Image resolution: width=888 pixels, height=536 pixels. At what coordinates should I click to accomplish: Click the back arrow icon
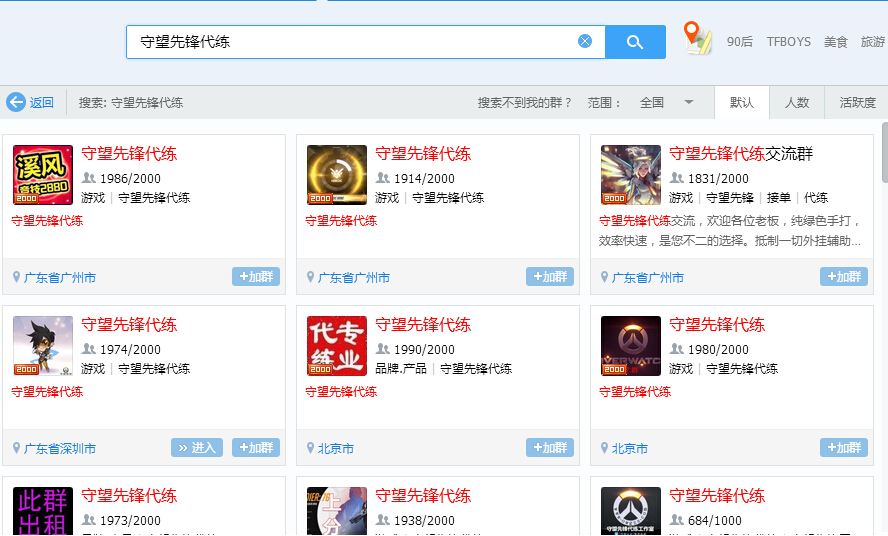pos(16,102)
